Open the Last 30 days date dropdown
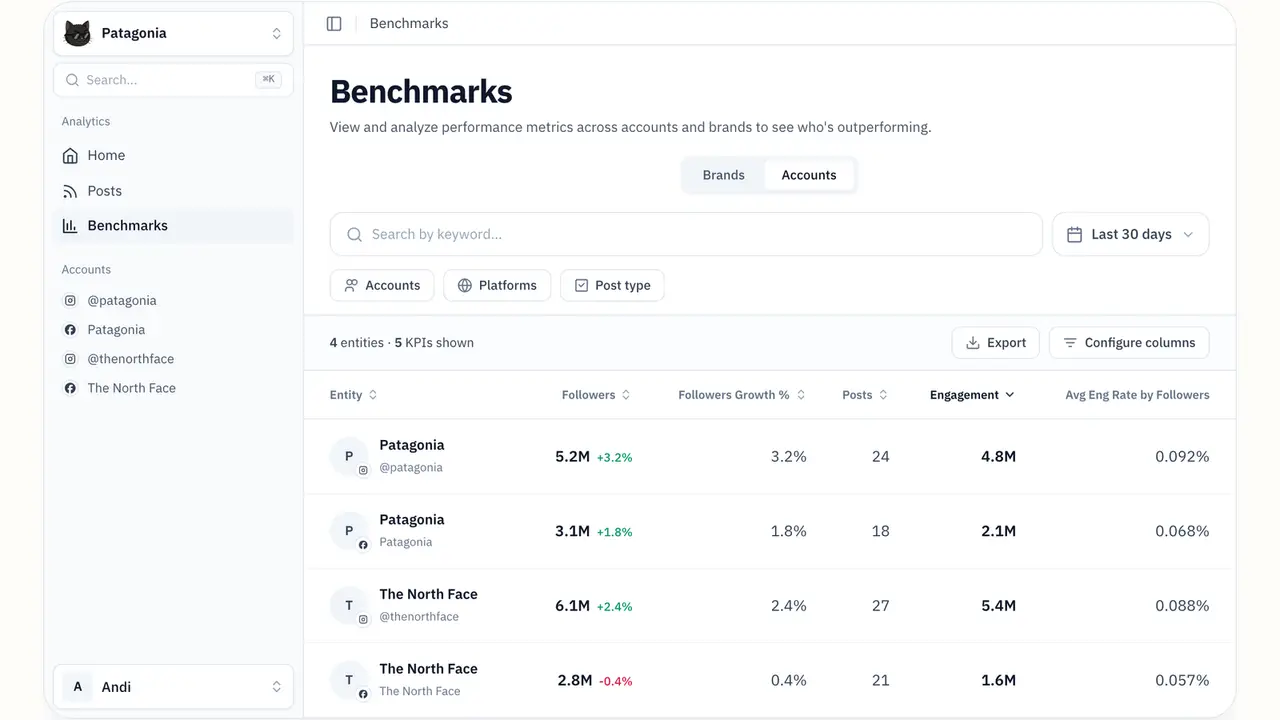The width and height of the screenshot is (1280, 720). click(x=1131, y=234)
